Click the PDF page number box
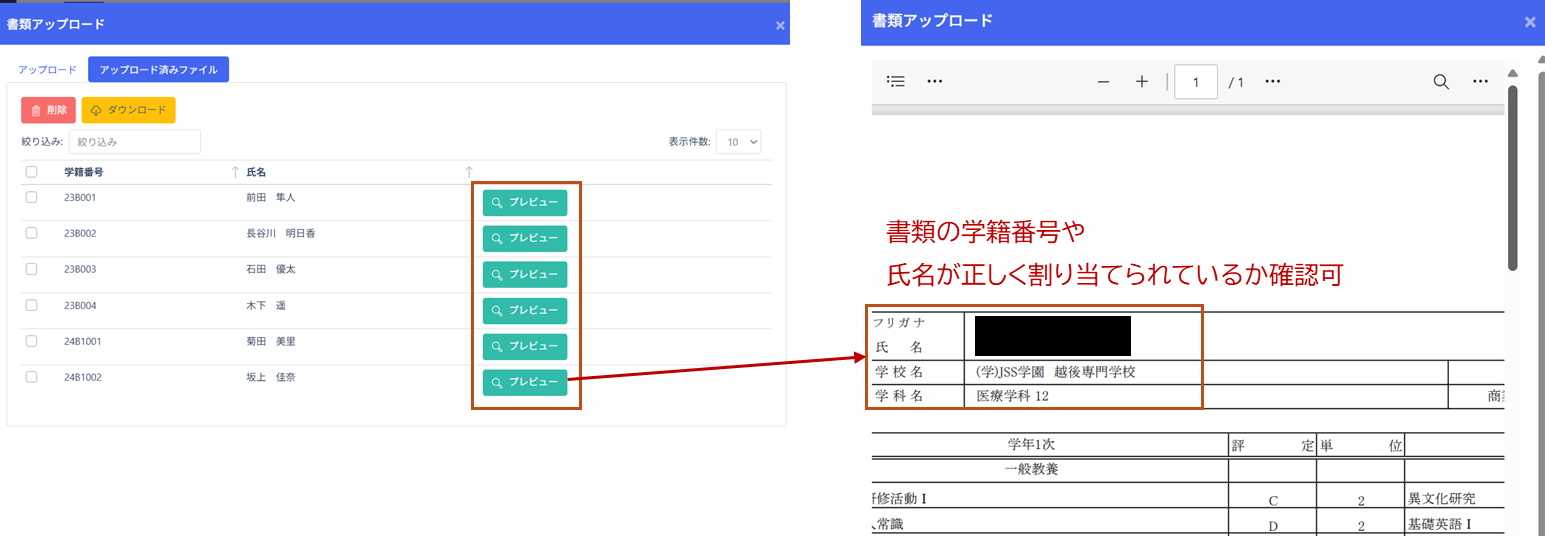The width and height of the screenshot is (1545, 536). tap(1195, 82)
